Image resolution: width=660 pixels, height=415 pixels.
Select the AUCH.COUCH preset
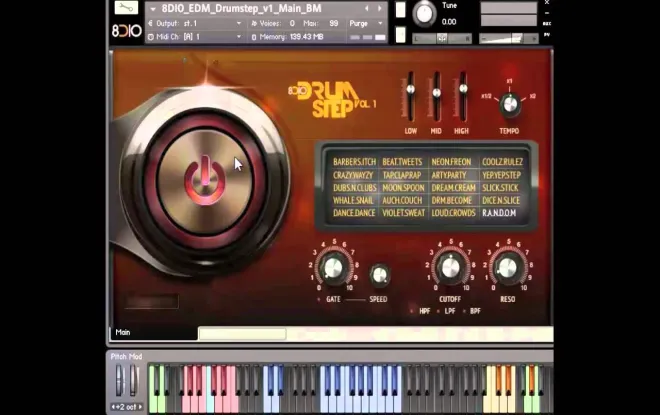(x=402, y=200)
